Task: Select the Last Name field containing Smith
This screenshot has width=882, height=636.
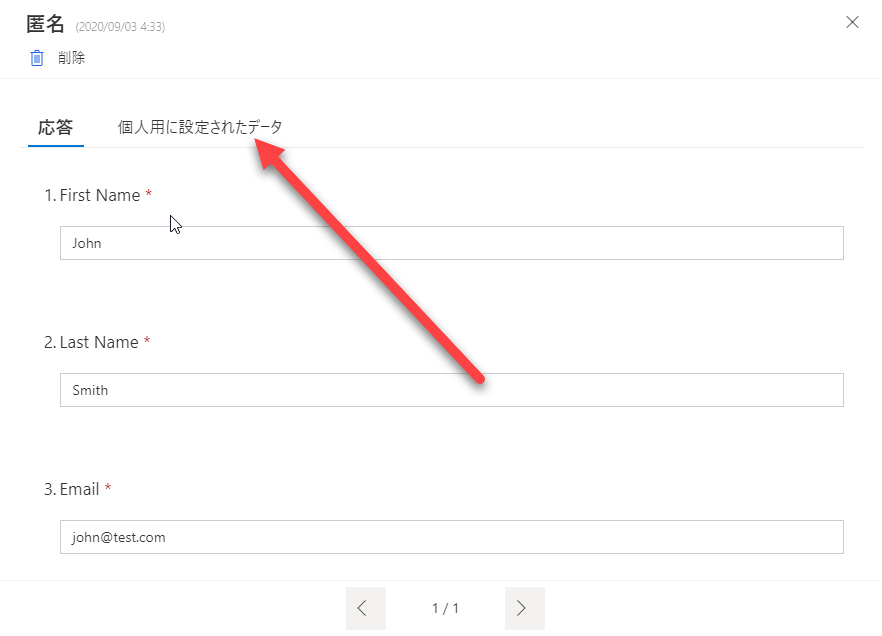Action: click(x=450, y=389)
